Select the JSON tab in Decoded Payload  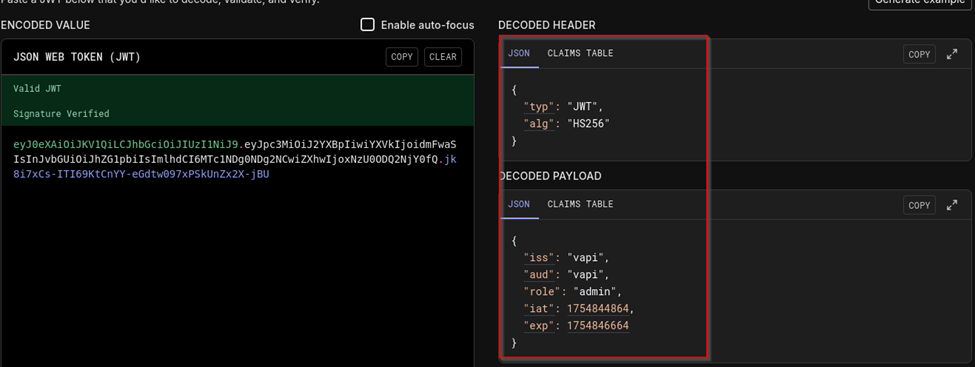coord(519,204)
